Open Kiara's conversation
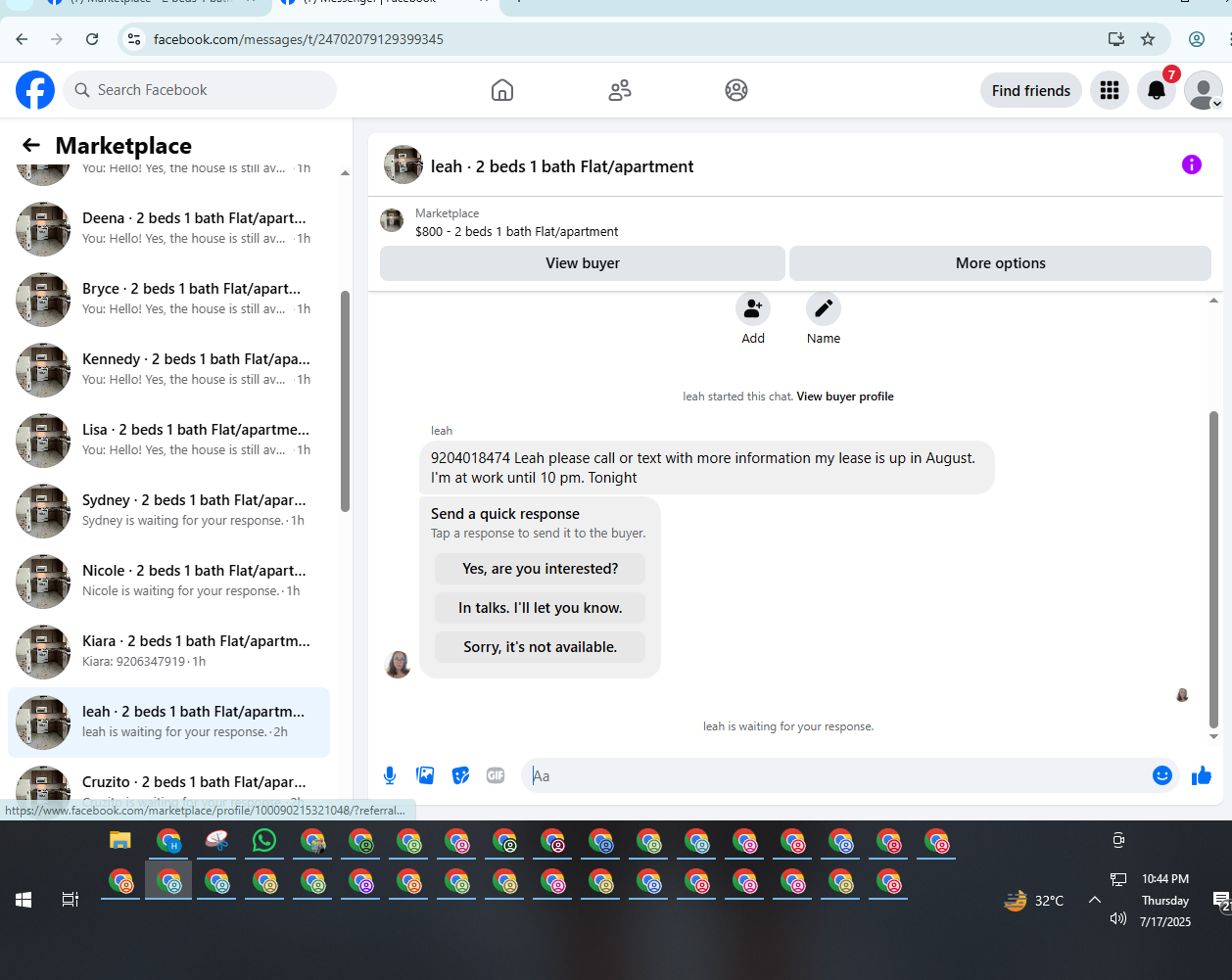1232x980 pixels. (x=168, y=652)
